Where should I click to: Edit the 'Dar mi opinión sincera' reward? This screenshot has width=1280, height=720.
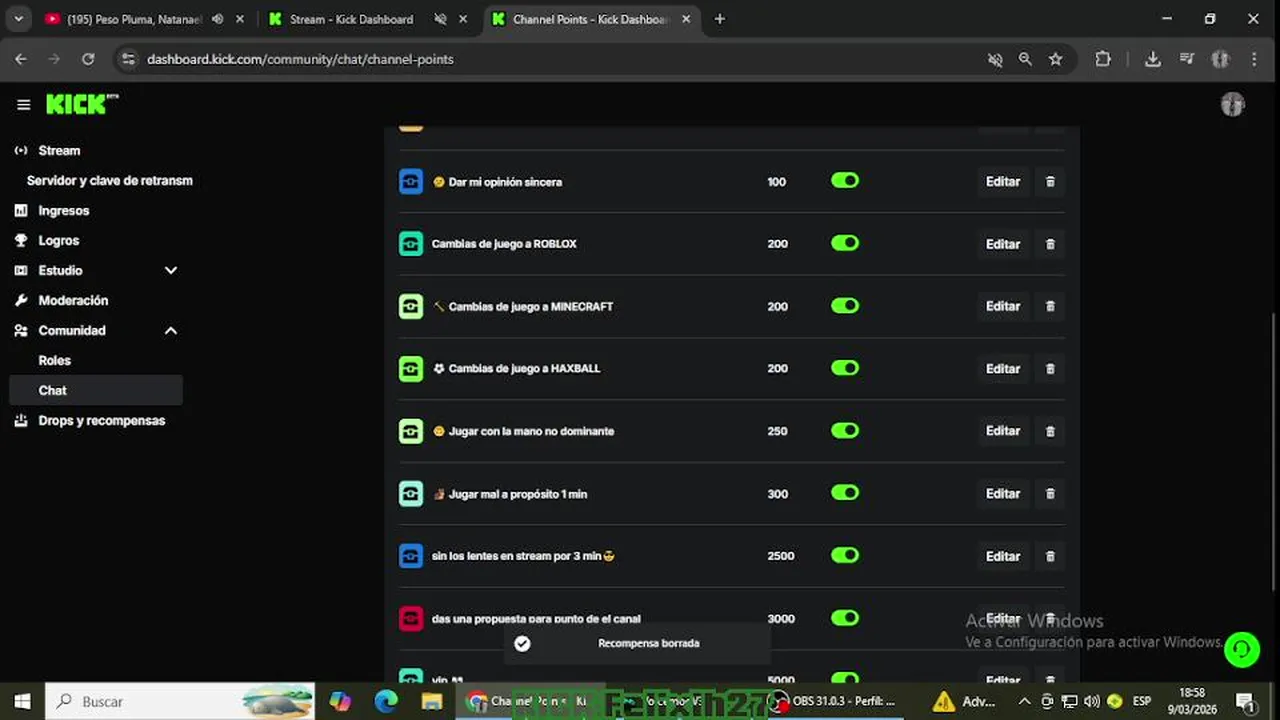(x=1003, y=182)
